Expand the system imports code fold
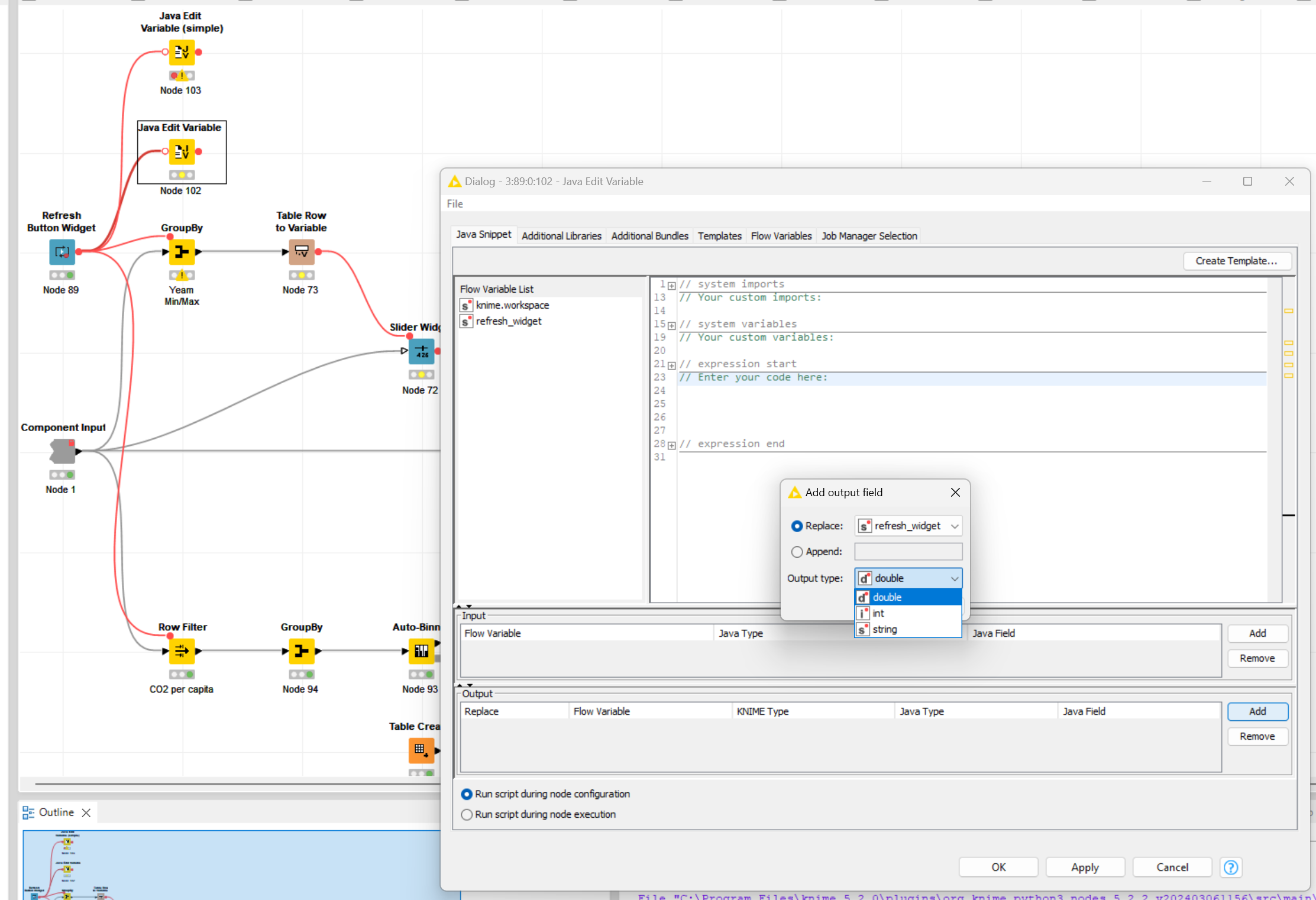Screen dimensions: 1316x900 point(672,286)
